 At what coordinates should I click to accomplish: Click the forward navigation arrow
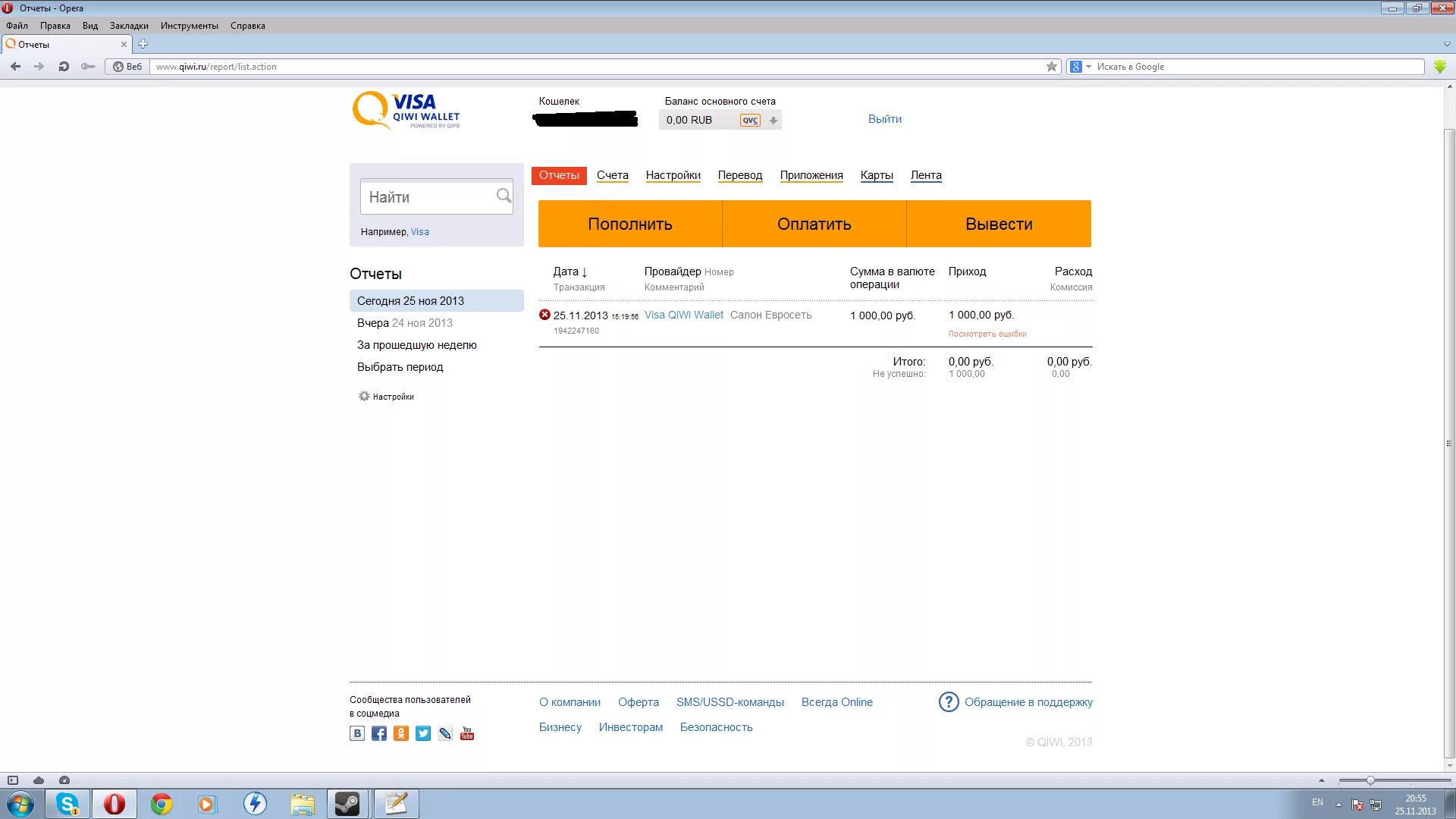coord(39,67)
